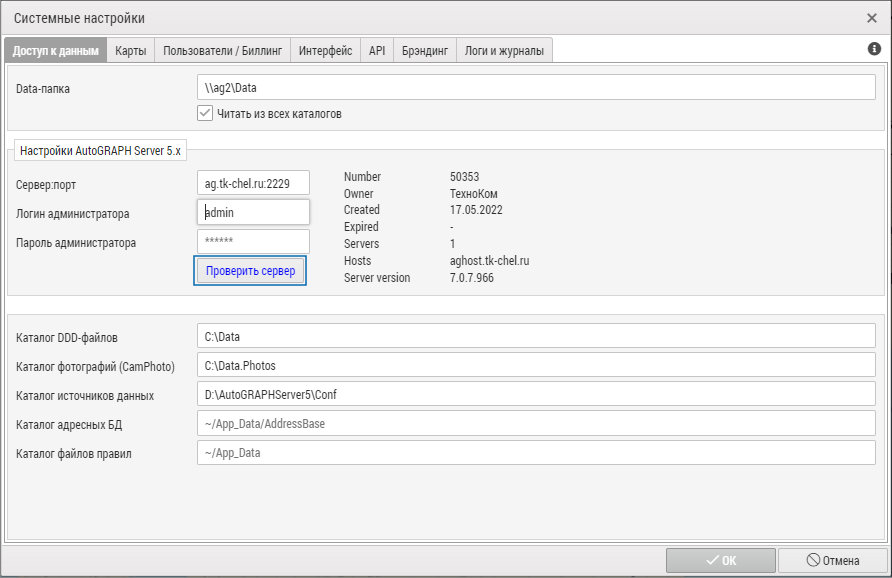Click the Каталог фотографий (CamPhoto) field
The image size is (892, 578).
536,365
